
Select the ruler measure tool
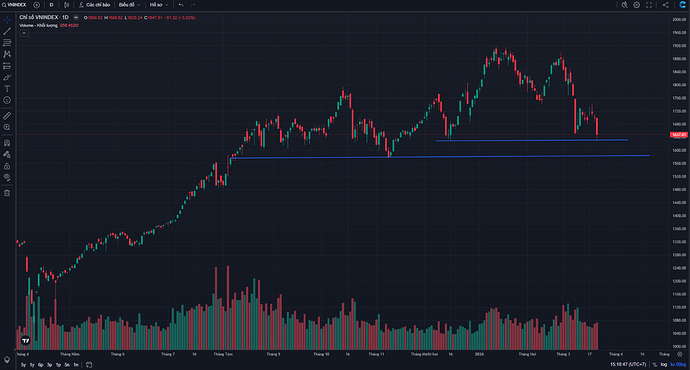point(7,116)
